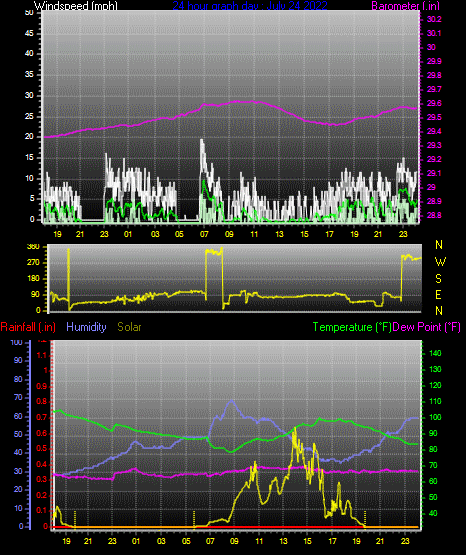Click the "270" wind direction axis value
Image resolution: width=466 pixels, height=555 pixels.
(33, 263)
